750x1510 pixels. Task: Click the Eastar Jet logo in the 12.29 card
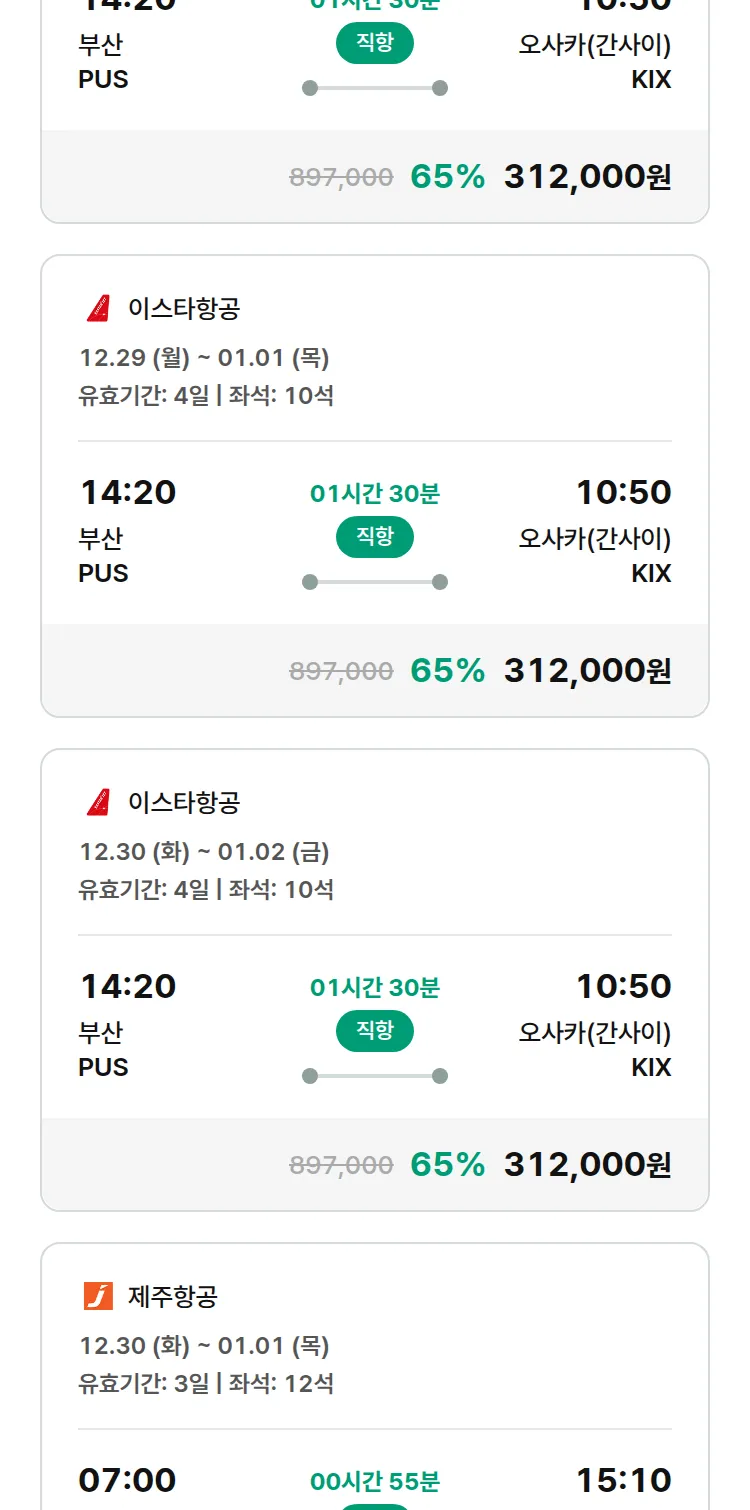98,309
